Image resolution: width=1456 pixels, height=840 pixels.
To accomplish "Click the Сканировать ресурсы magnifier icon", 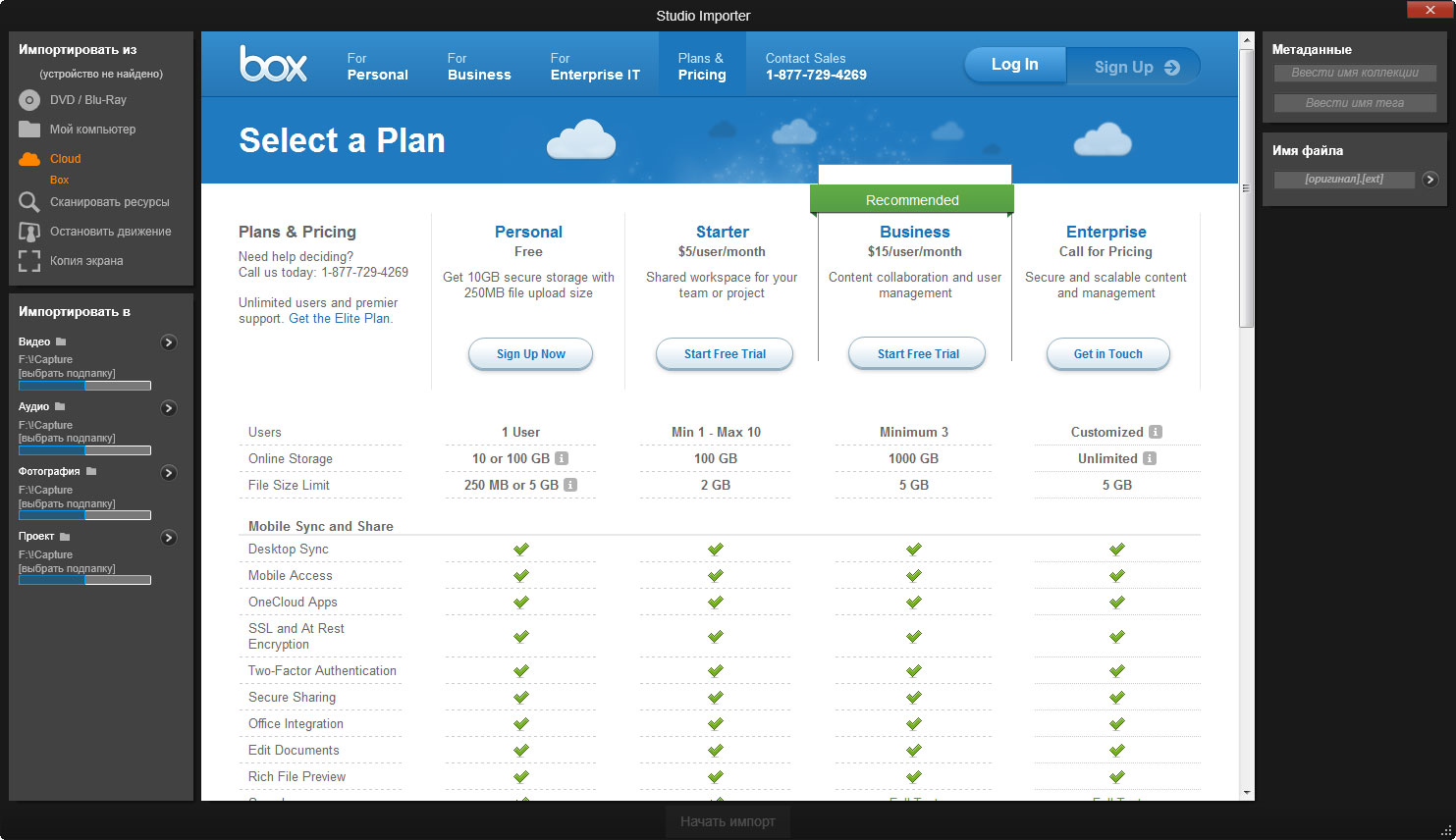I will pos(29,202).
